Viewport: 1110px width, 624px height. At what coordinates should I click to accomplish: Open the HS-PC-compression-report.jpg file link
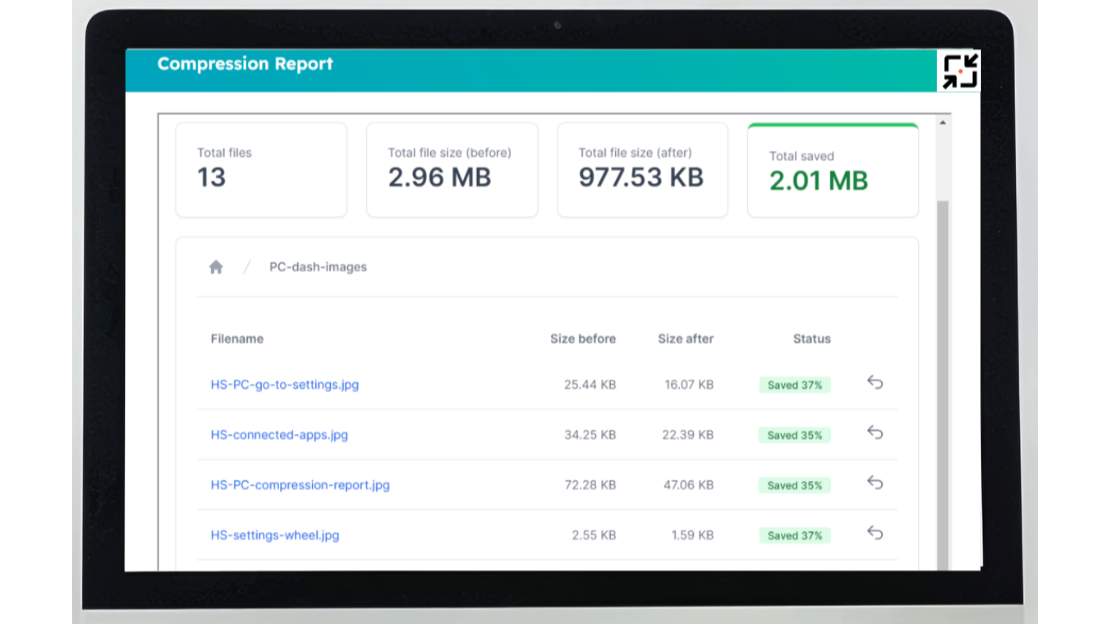point(300,485)
